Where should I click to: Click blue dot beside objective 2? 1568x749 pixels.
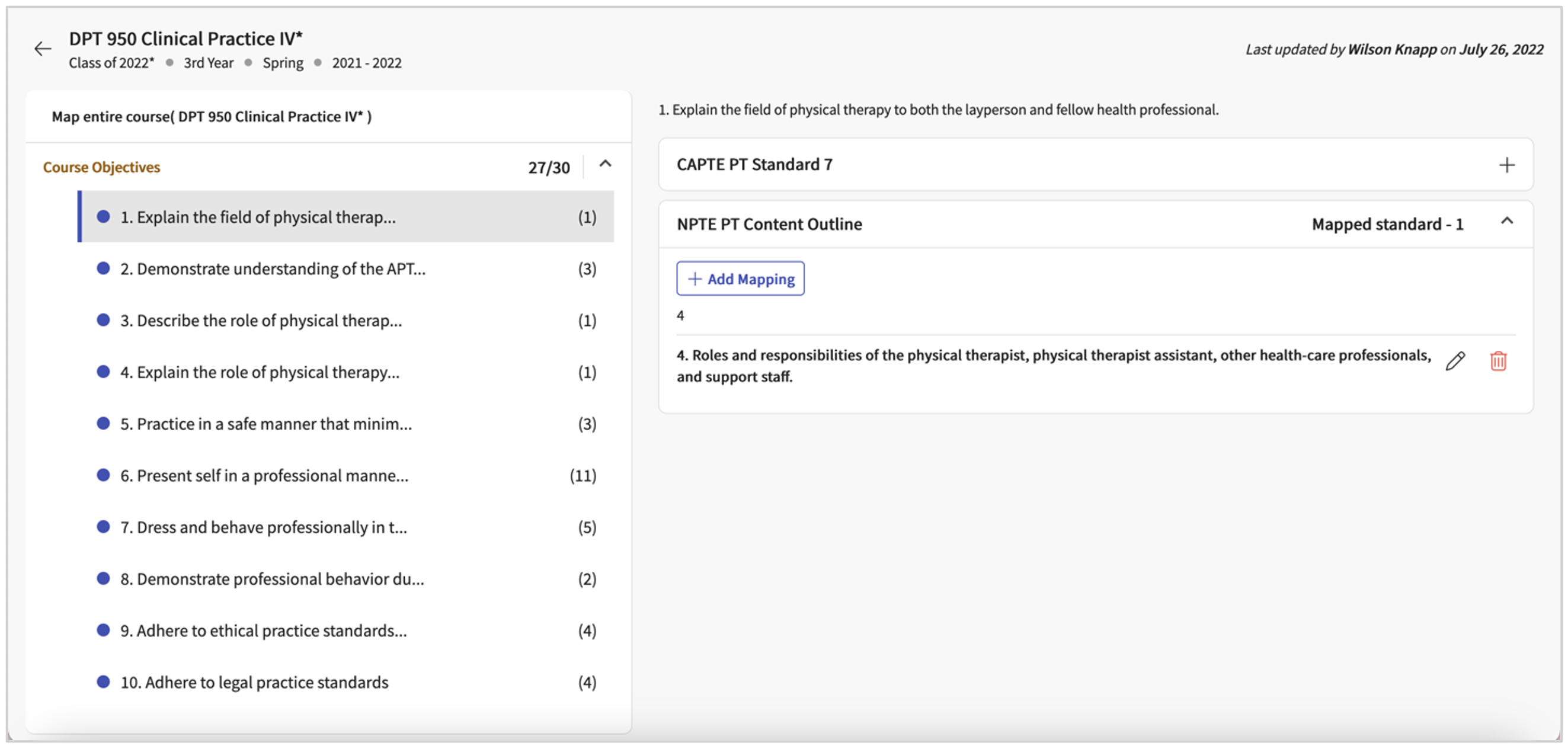[x=104, y=268]
